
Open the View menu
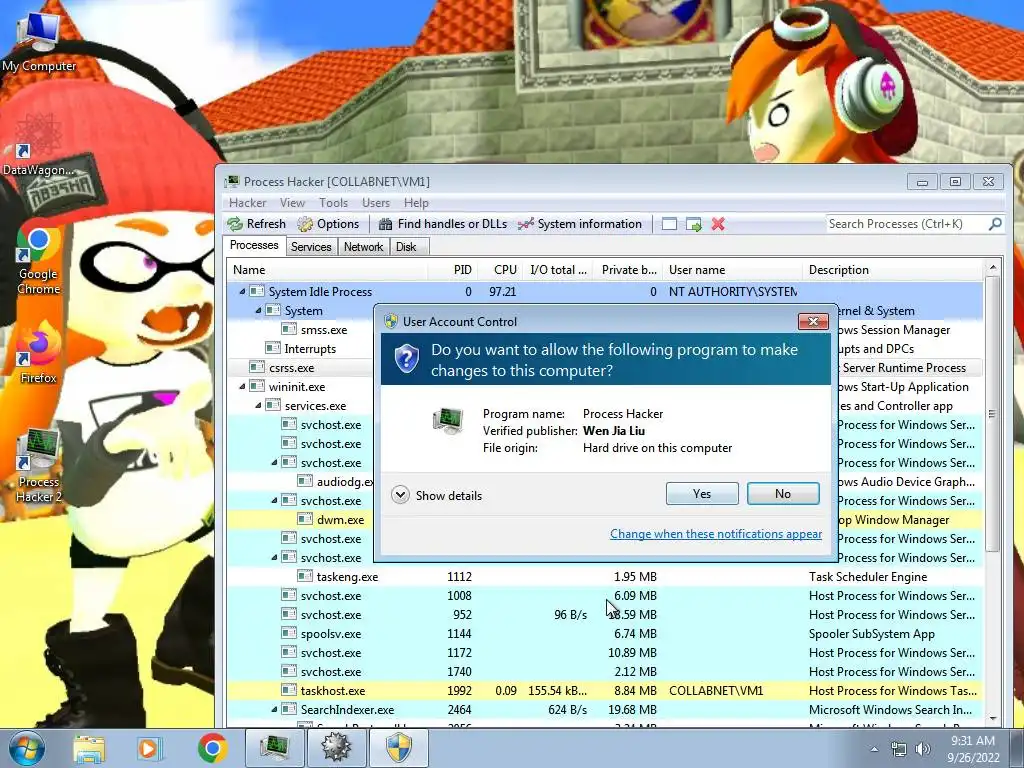point(293,202)
